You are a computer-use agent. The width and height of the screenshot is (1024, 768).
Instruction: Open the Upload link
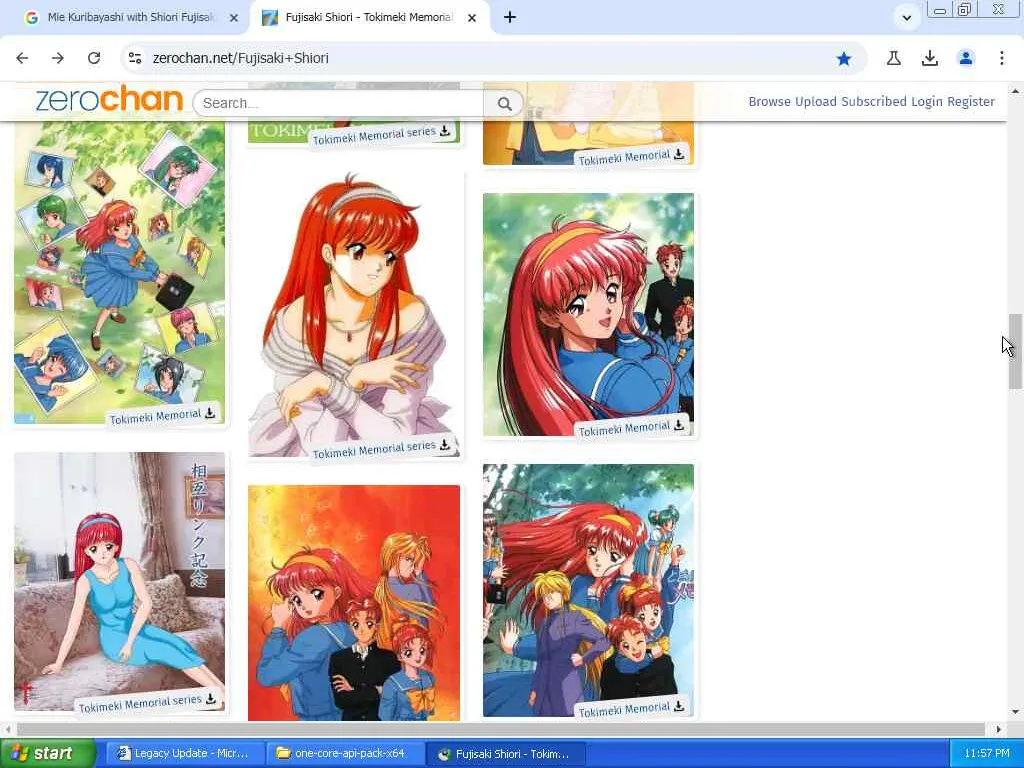click(816, 102)
